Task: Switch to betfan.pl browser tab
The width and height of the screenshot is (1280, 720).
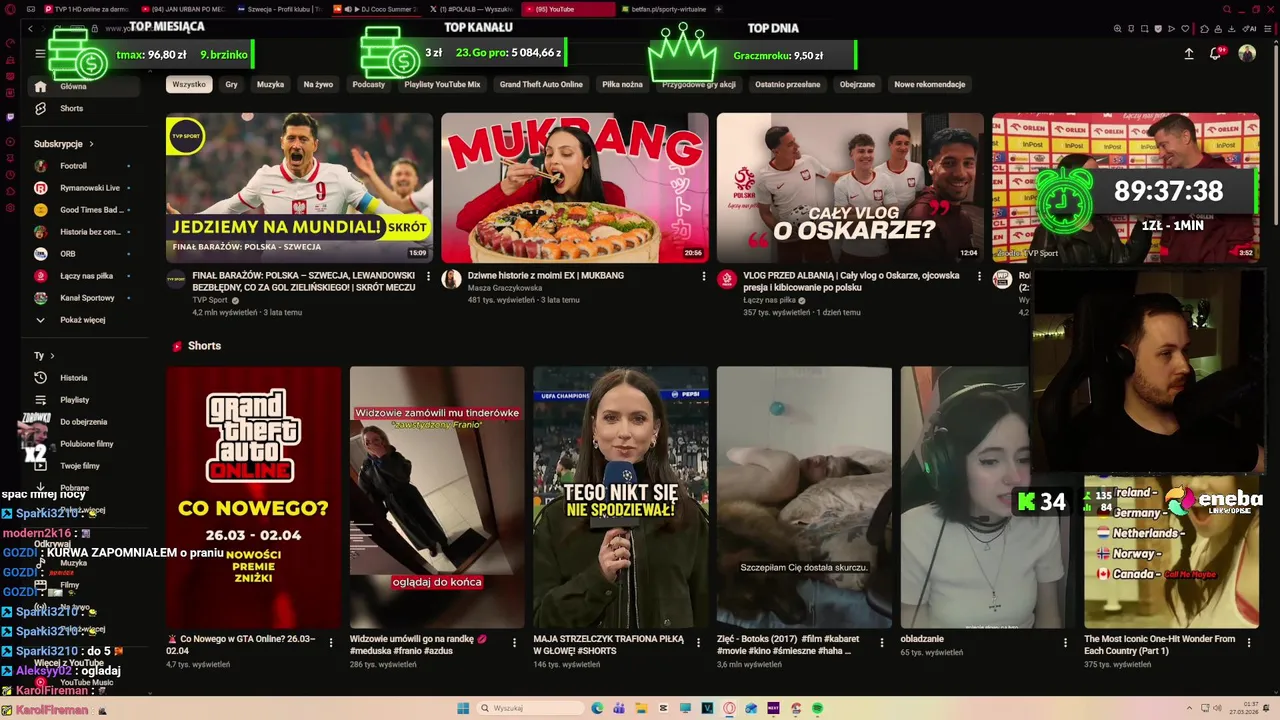Action: point(665,9)
